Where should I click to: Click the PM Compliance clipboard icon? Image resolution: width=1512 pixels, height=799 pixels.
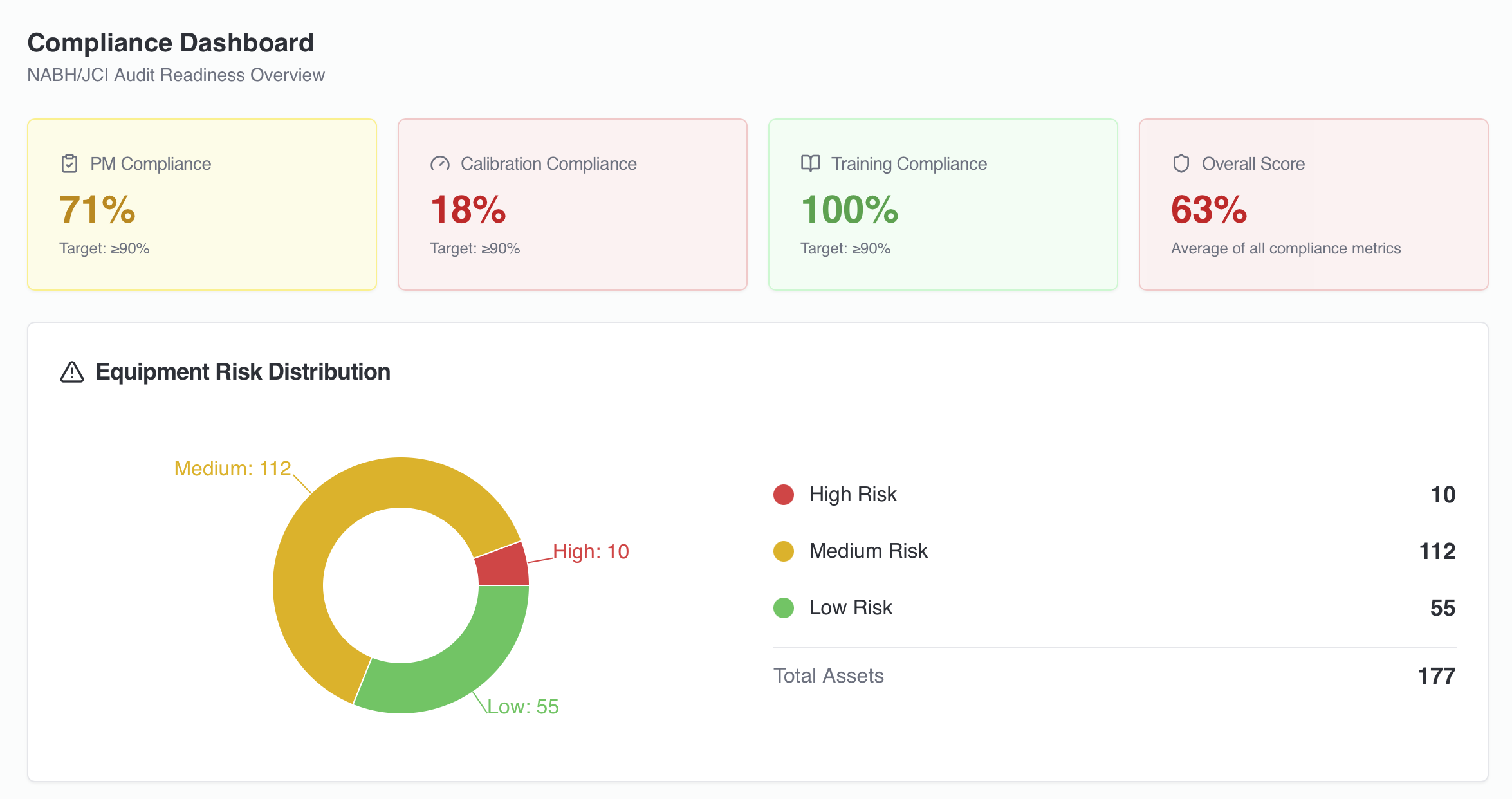pos(69,163)
